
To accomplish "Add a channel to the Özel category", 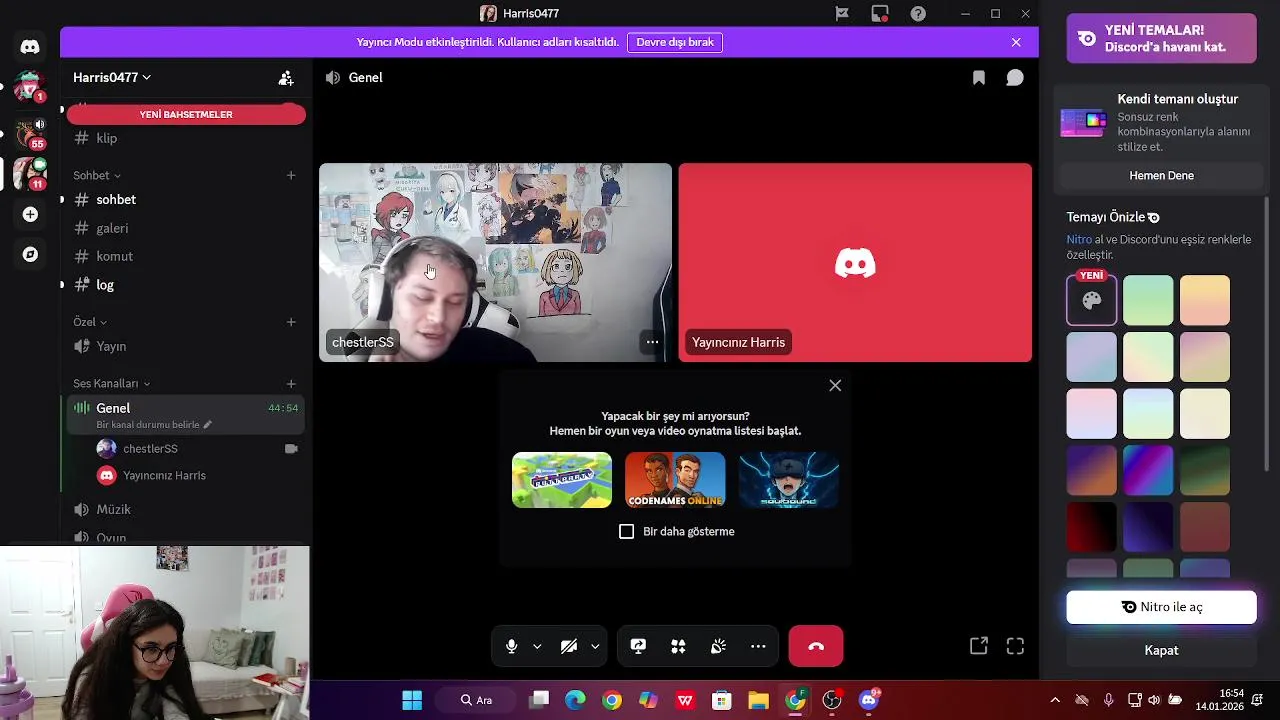I will [x=291, y=322].
